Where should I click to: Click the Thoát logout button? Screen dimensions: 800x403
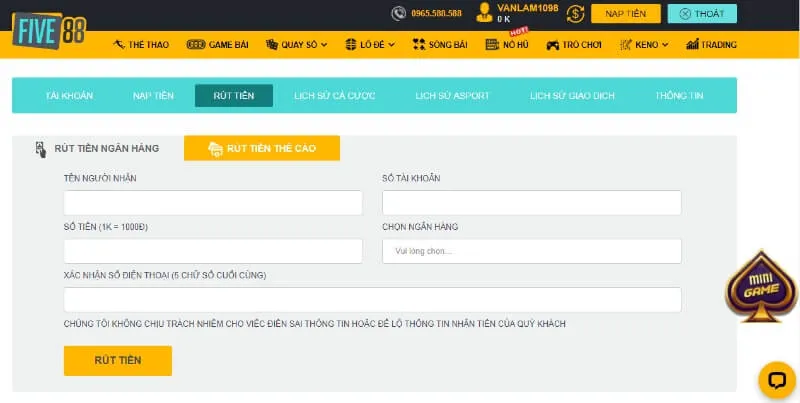(702, 14)
